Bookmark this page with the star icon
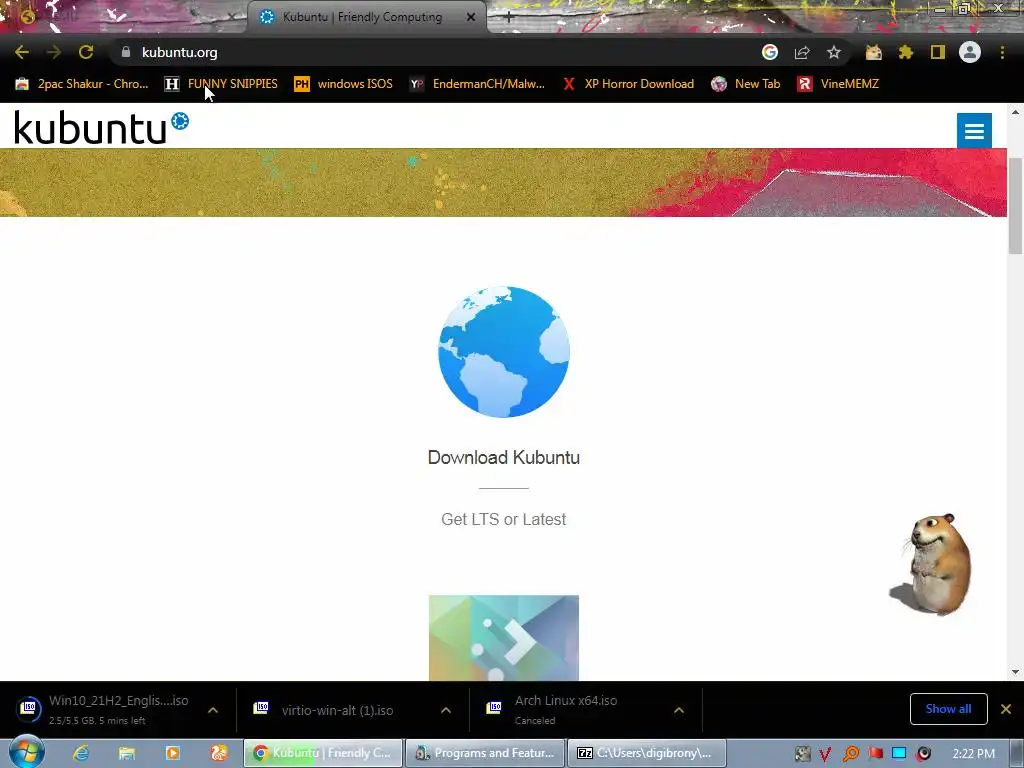This screenshot has height=768, width=1024. (x=834, y=52)
